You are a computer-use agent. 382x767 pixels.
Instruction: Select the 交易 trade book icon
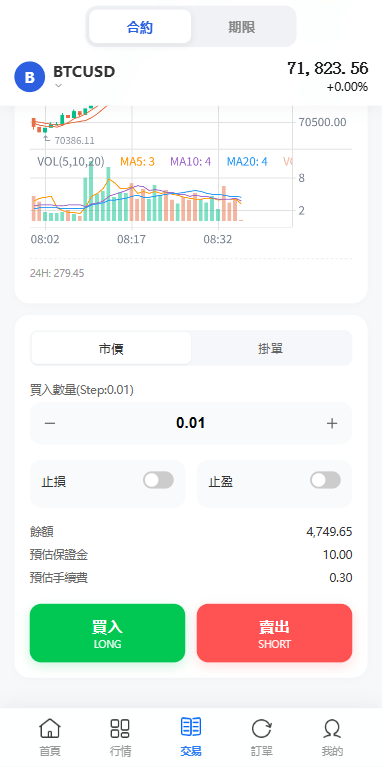(x=191, y=727)
